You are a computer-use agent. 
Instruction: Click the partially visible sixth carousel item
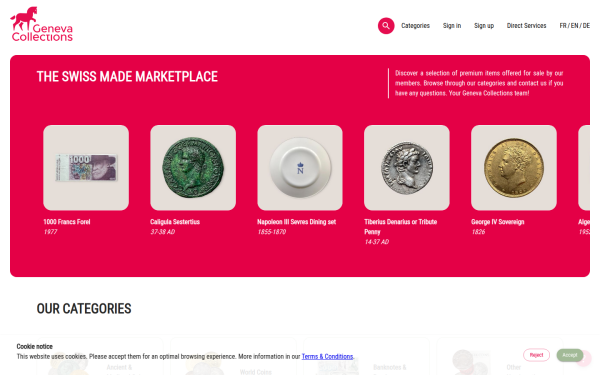point(584,168)
